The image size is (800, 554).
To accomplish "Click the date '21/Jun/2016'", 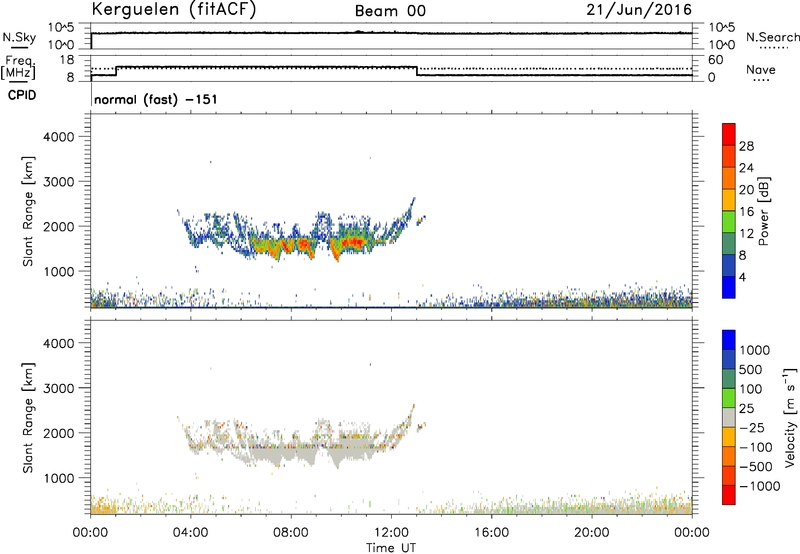I will [x=639, y=10].
